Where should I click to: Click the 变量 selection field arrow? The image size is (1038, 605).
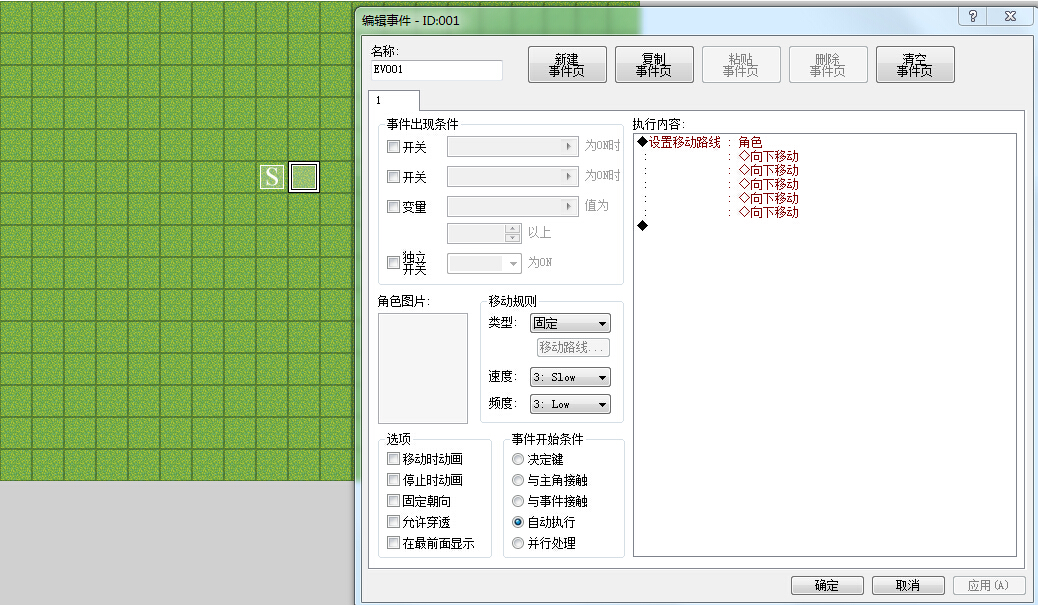[x=569, y=207]
